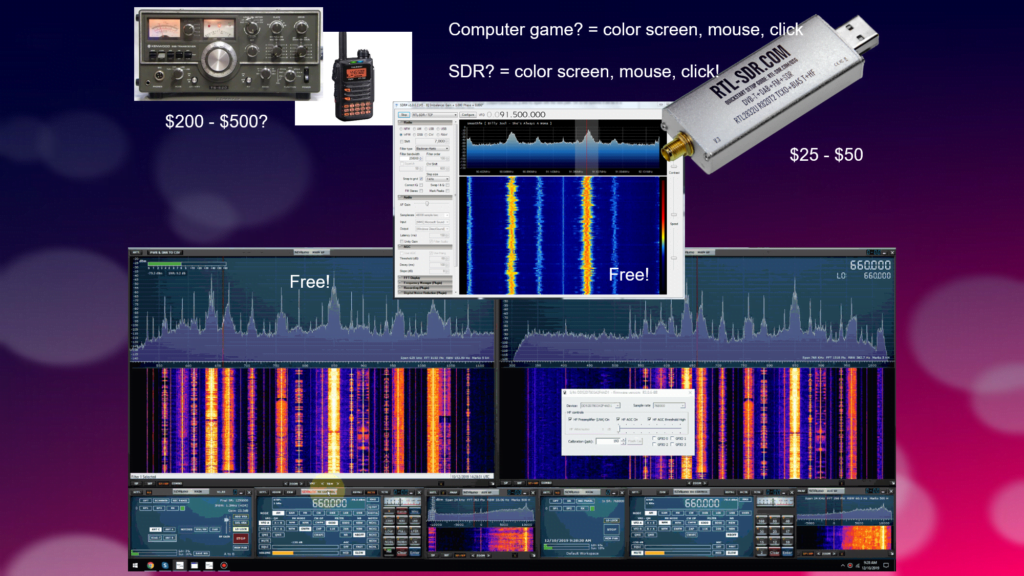The width and height of the screenshot is (1024, 576).
Task: Click the Kenwood transceiver photo
Action: pyautogui.click(x=228, y=54)
